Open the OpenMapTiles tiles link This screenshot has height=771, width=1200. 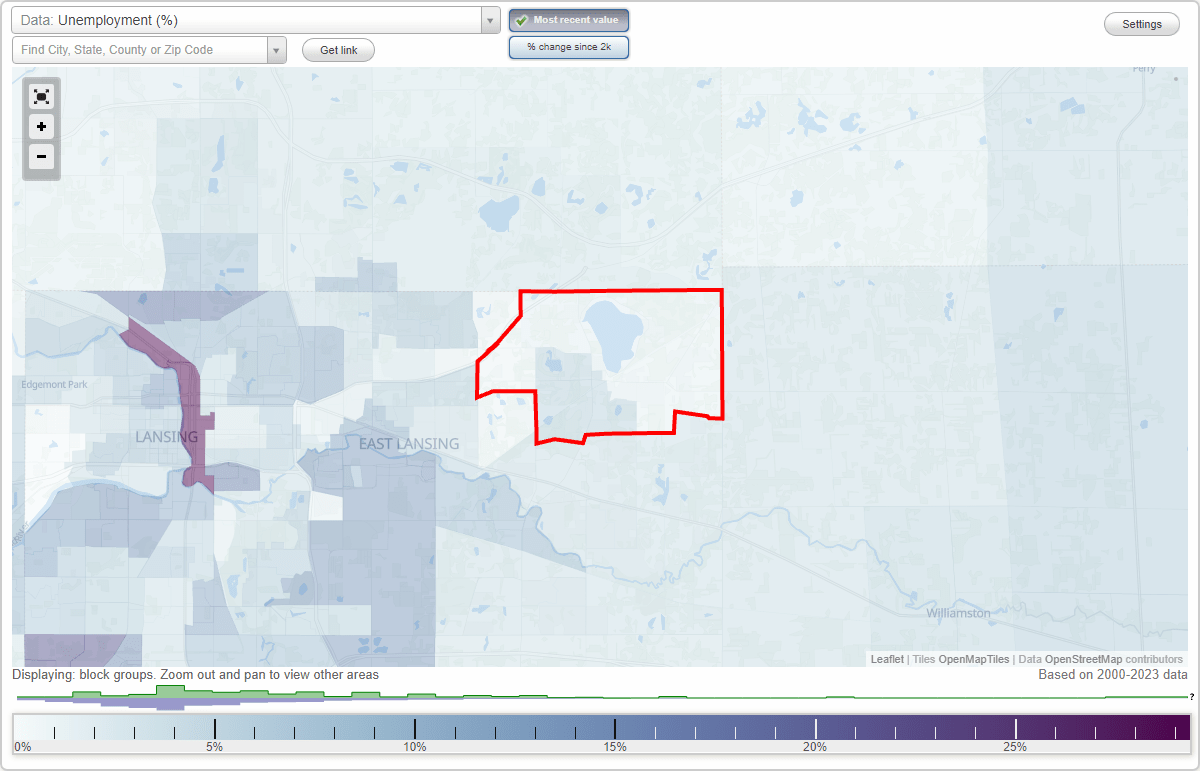pos(973,659)
